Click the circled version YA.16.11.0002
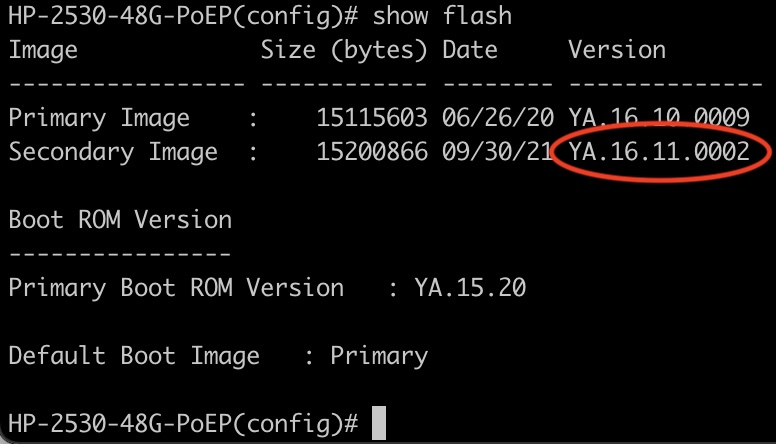776x444 pixels. (x=658, y=152)
